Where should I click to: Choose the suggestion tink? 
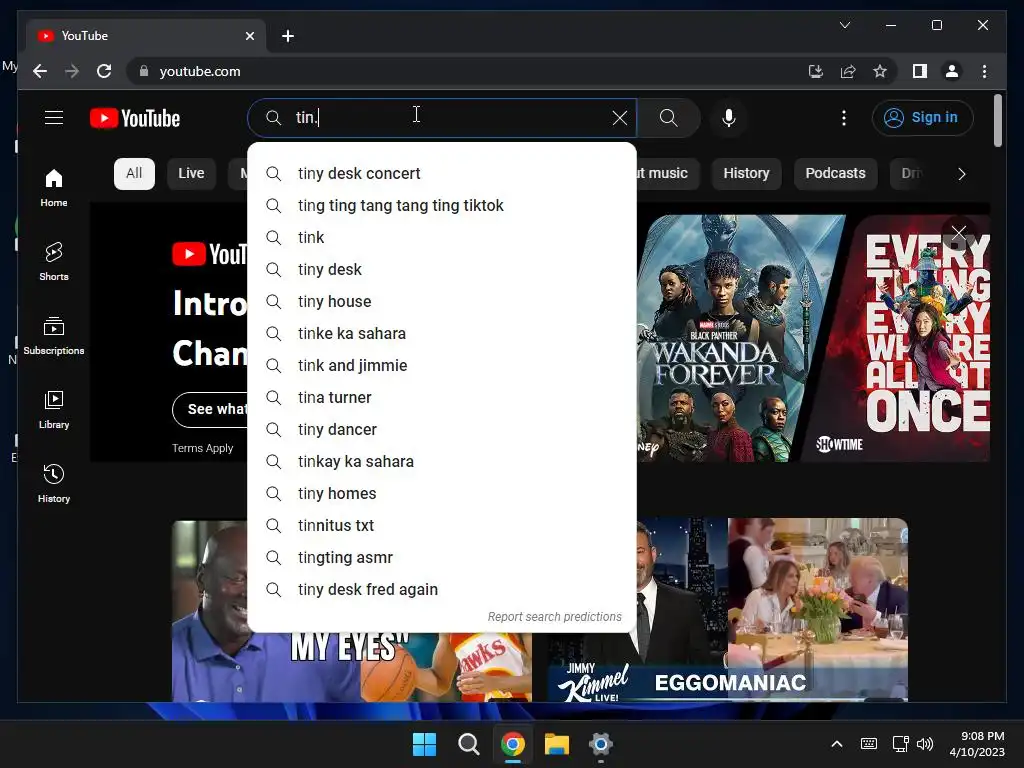pyautogui.click(x=442, y=237)
